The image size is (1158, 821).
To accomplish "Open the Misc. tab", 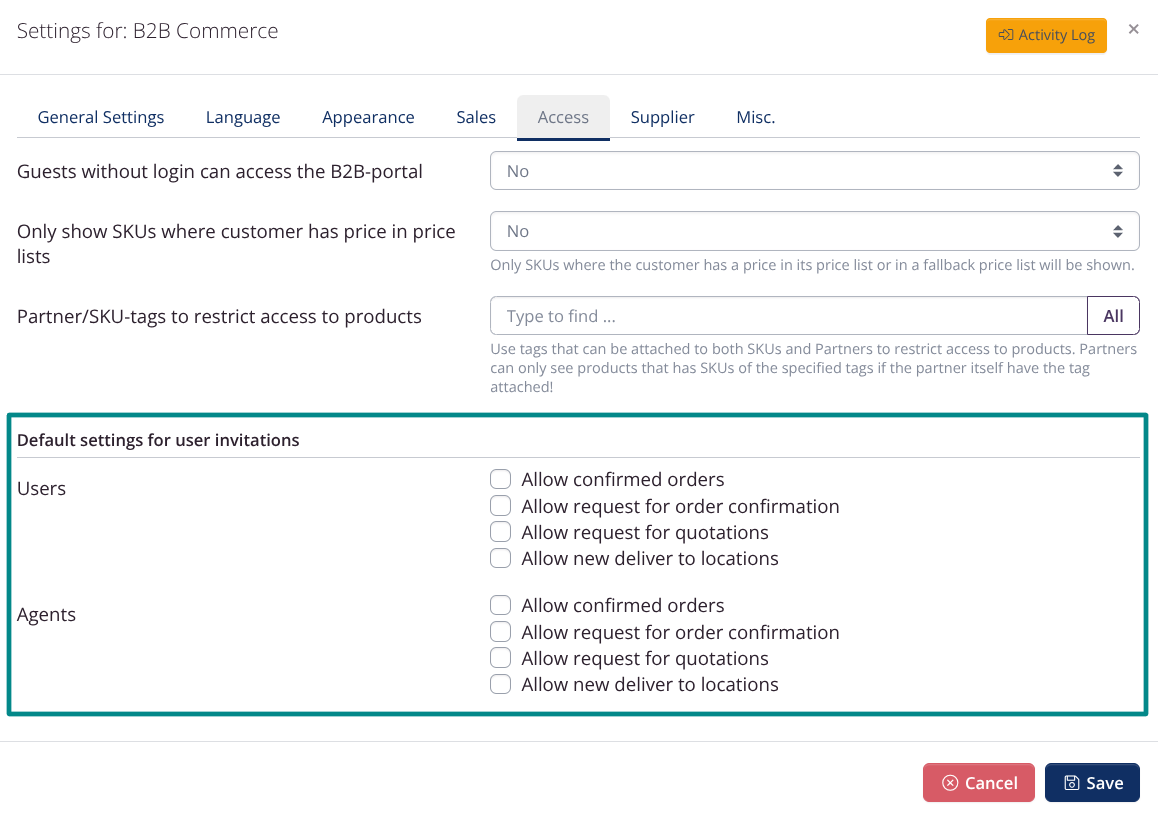I will point(755,117).
